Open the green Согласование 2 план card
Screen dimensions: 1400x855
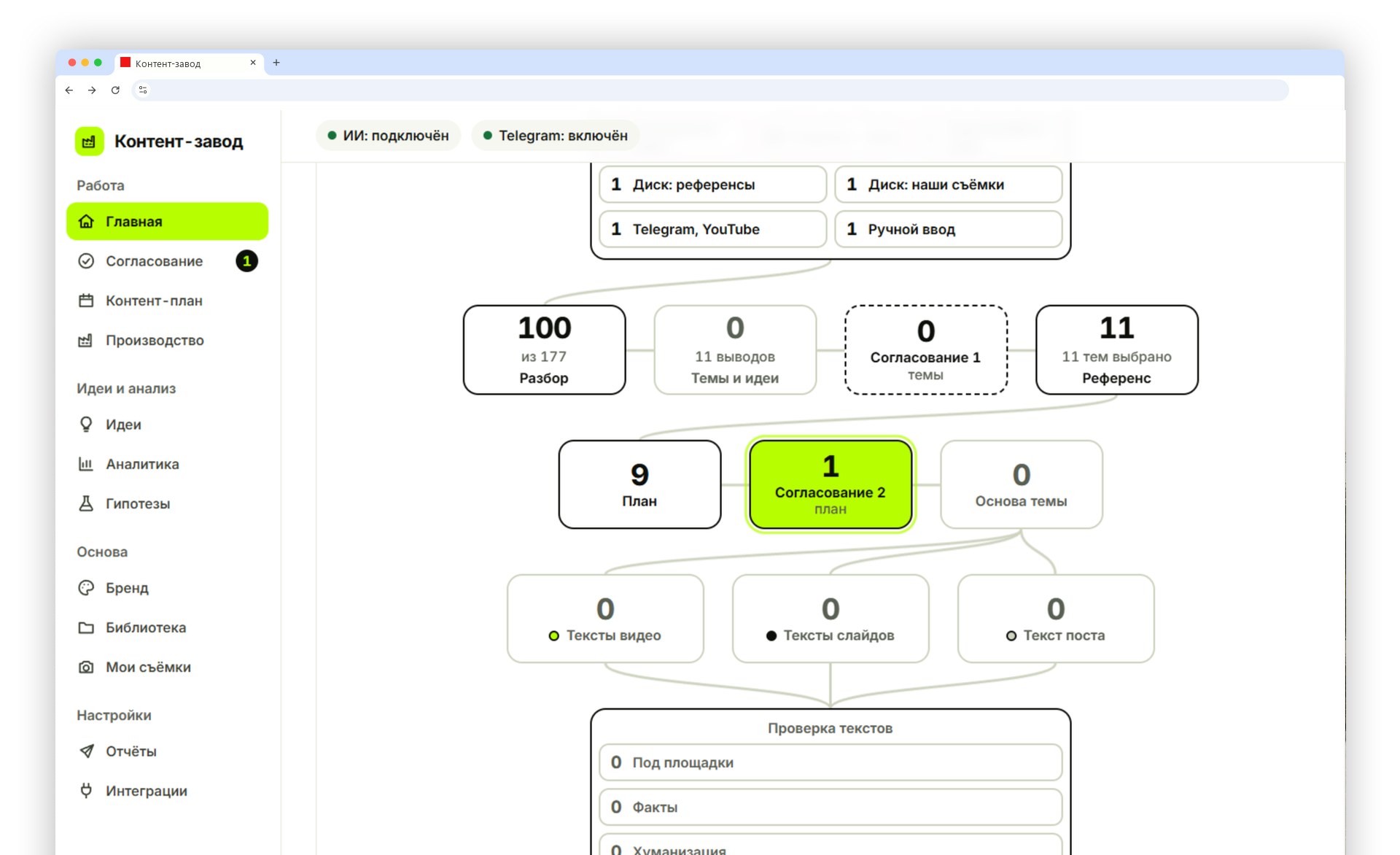(831, 484)
